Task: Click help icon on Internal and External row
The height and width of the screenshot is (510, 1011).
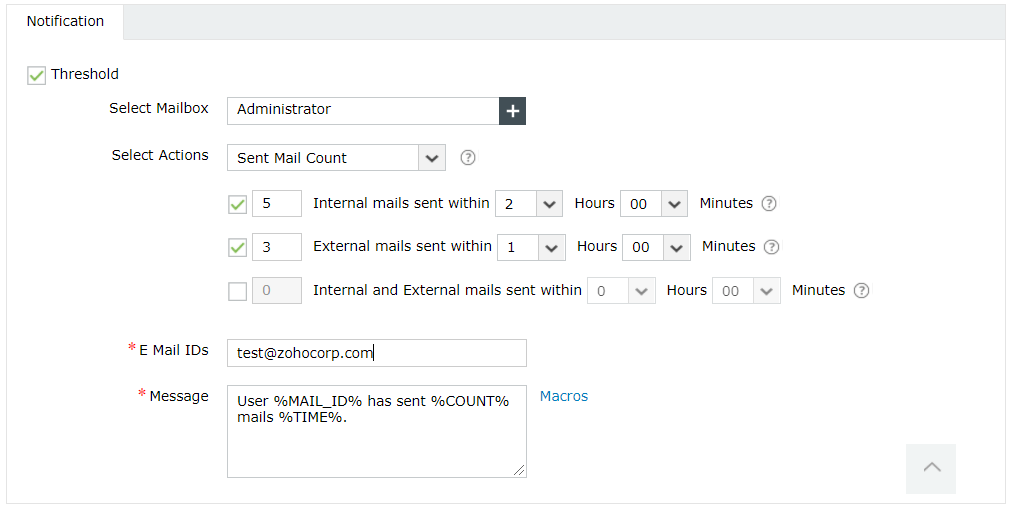Action: (x=861, y=291)
